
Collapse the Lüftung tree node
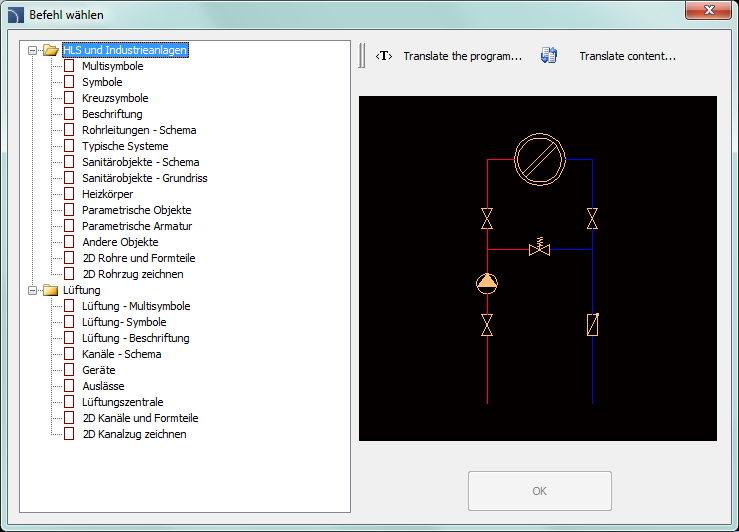34,290
